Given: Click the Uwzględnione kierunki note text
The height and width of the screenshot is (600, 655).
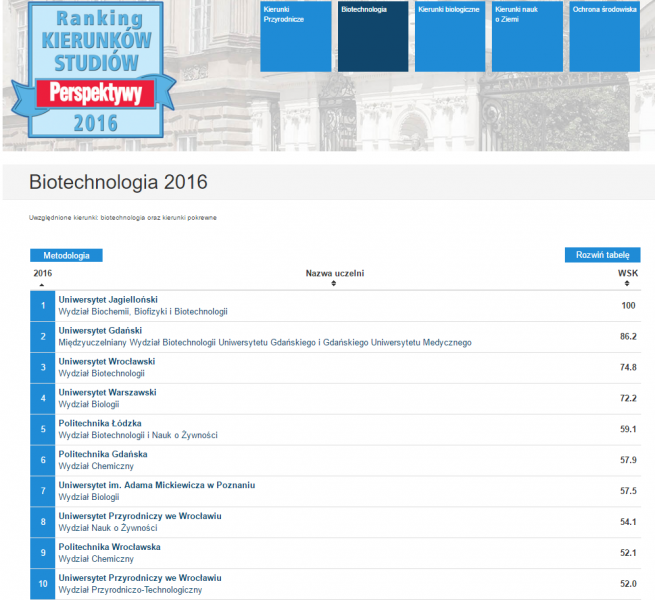Looking at the screenshot, I should pyautogui.click(x=123, y=218).
